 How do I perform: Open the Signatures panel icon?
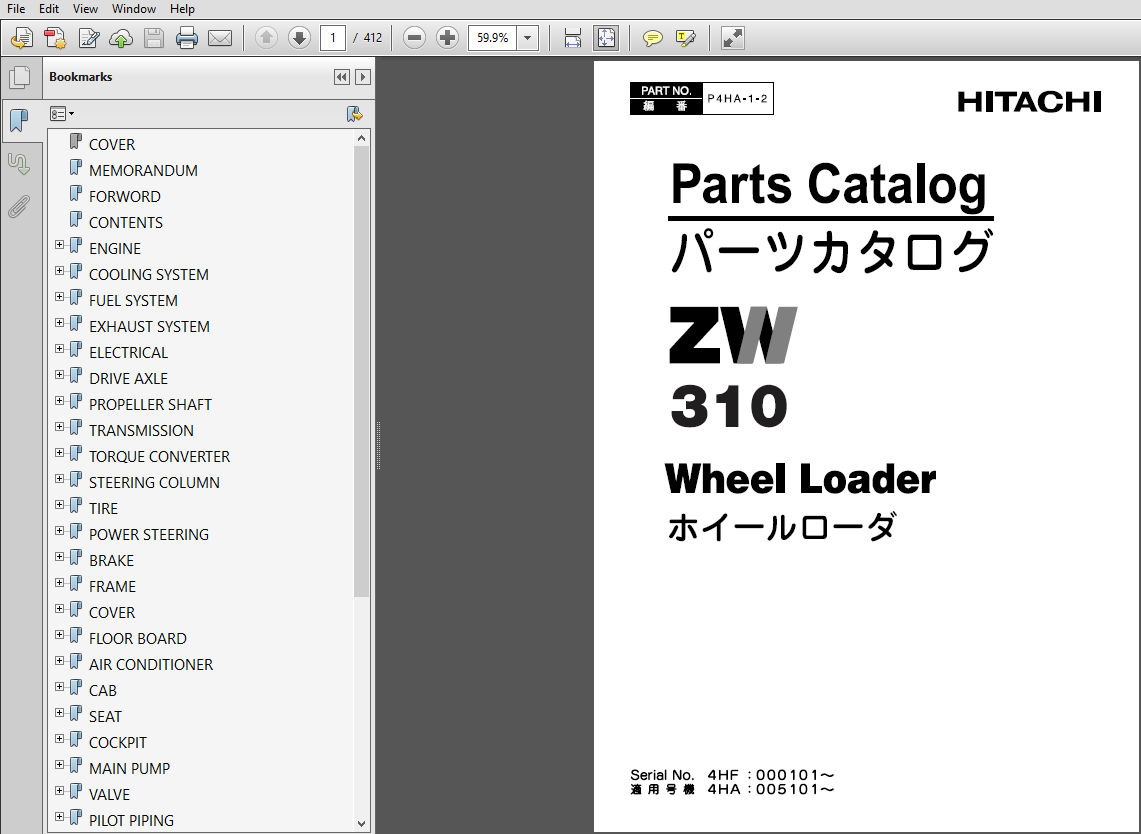point(19,164)
